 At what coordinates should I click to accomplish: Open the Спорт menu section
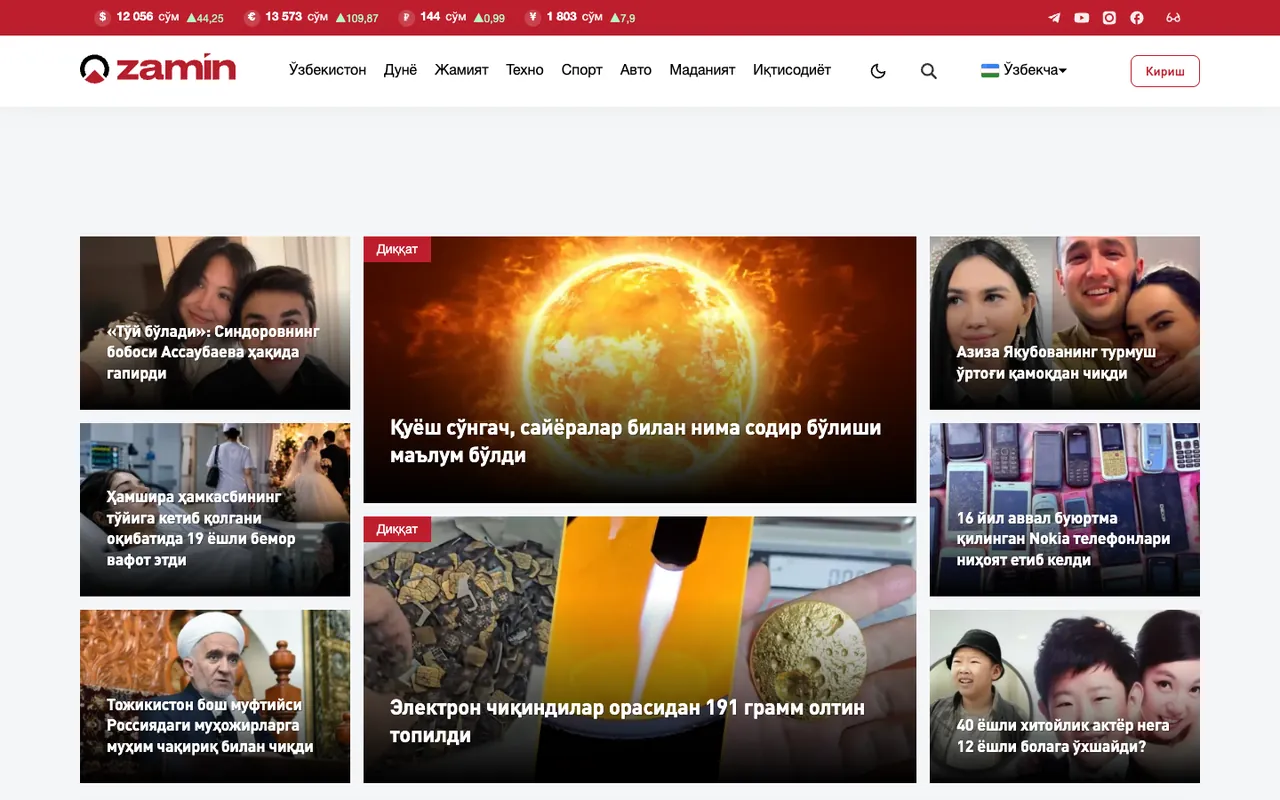click(x=582, y=70)
